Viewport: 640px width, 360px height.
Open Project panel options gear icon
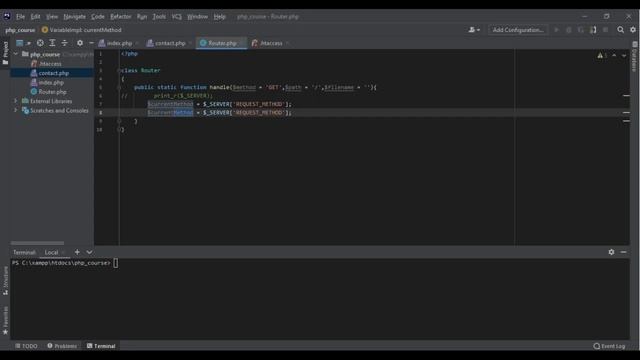click(80, 43)
